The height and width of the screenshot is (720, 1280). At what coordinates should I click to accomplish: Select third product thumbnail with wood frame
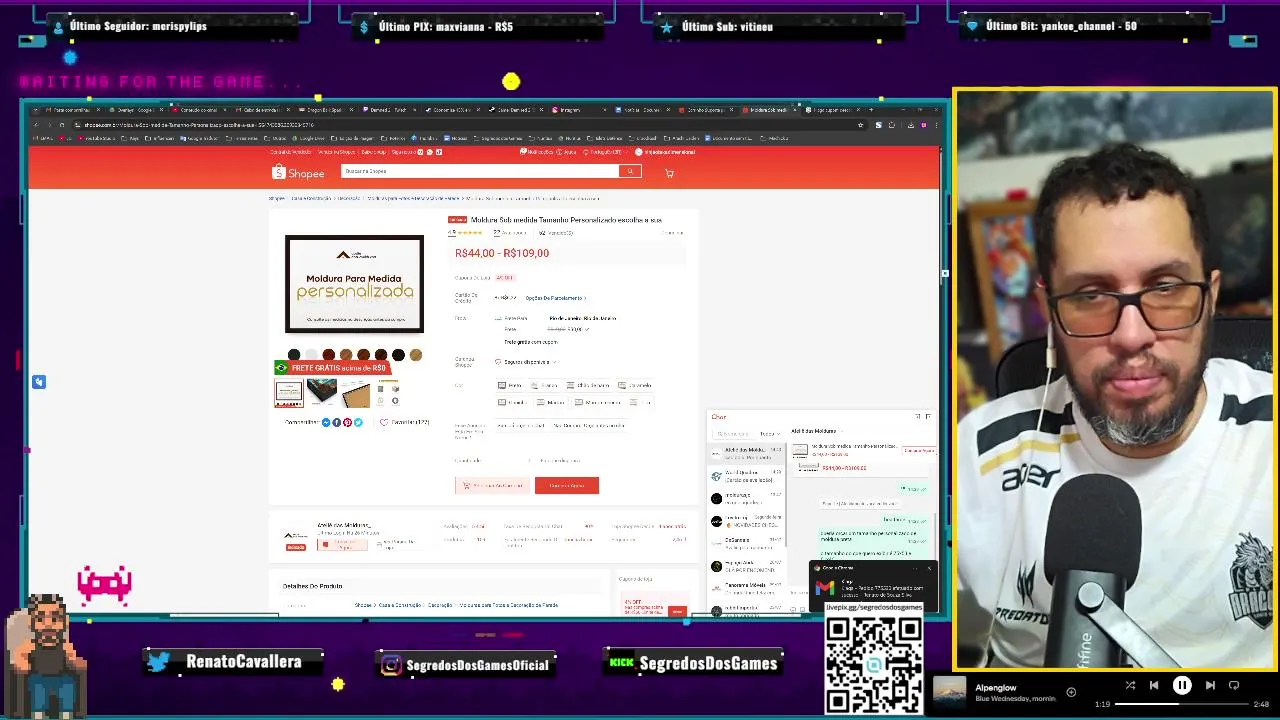point(354,393)
